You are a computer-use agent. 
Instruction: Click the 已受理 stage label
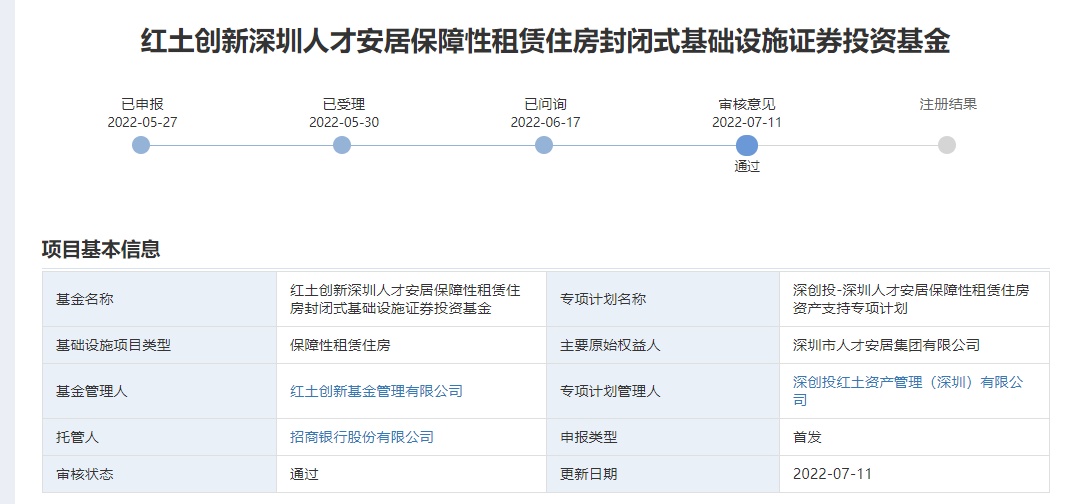(343, 104)
